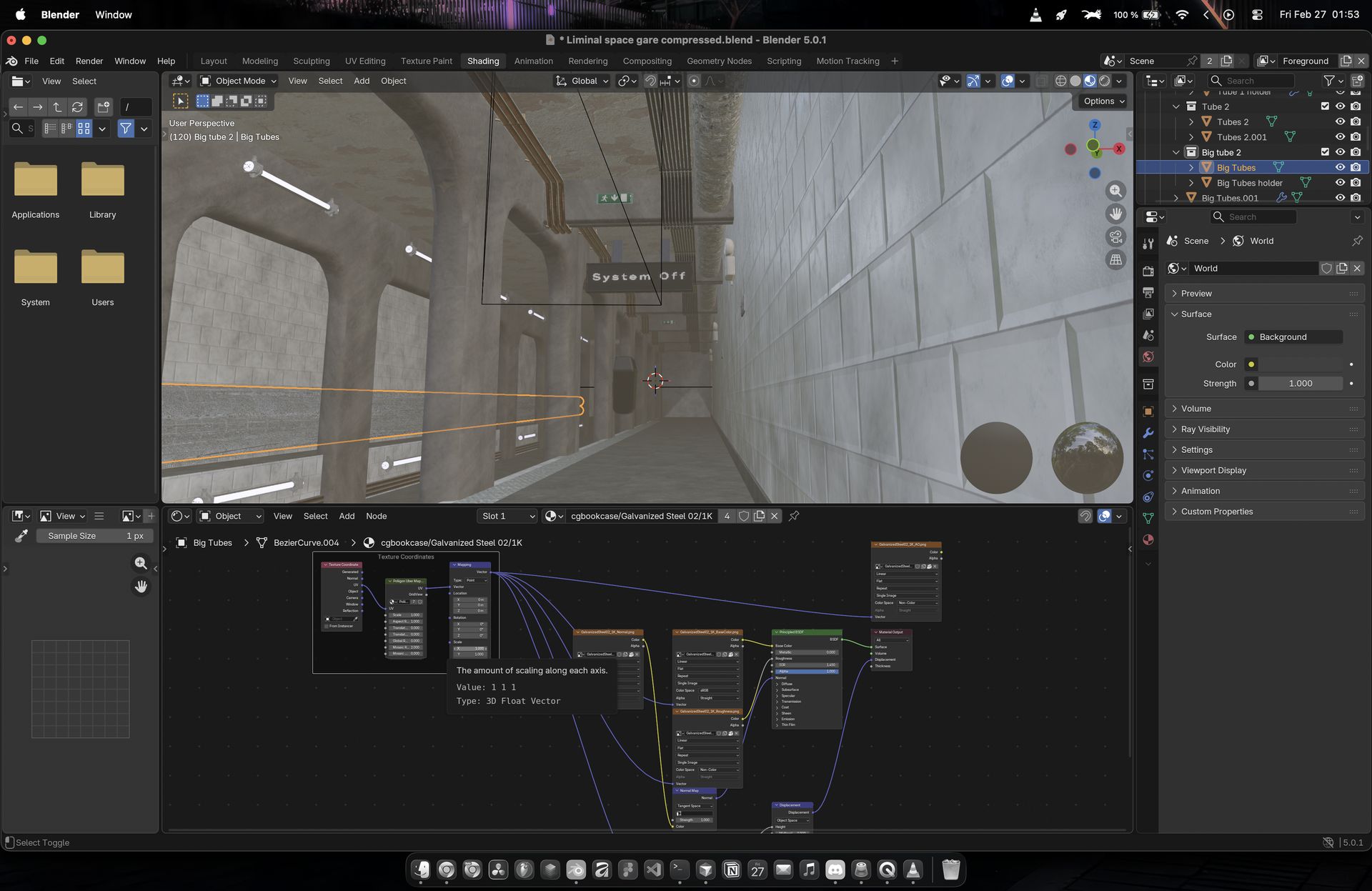Adjust the world Strength slider
1372x891 pixels.
(x=1300, y=384)
